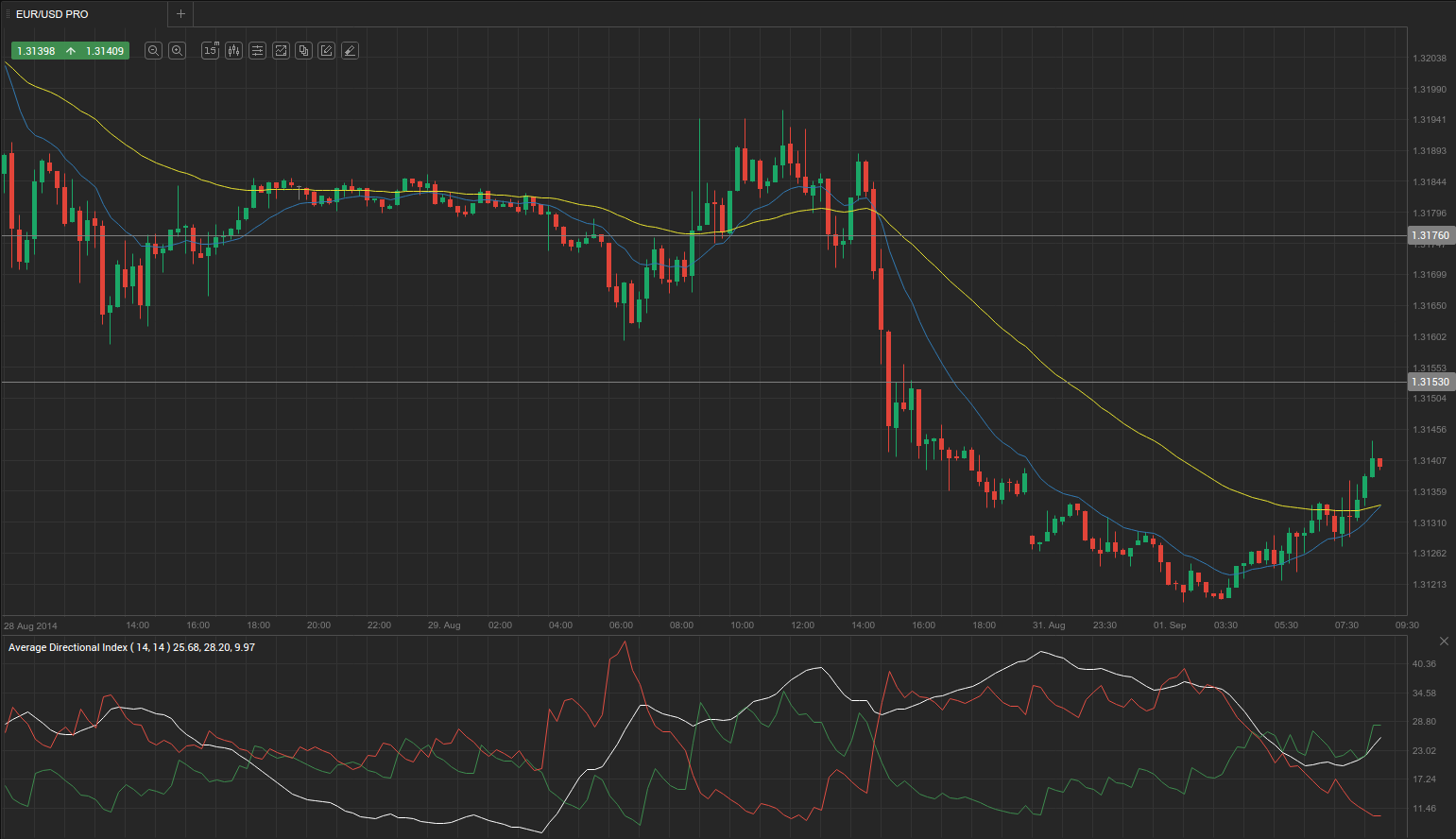Zoom in the chart with magnifier plus
Image resolution: width=1456 pixels, height=839 pixels.
[x=177, y=51]
